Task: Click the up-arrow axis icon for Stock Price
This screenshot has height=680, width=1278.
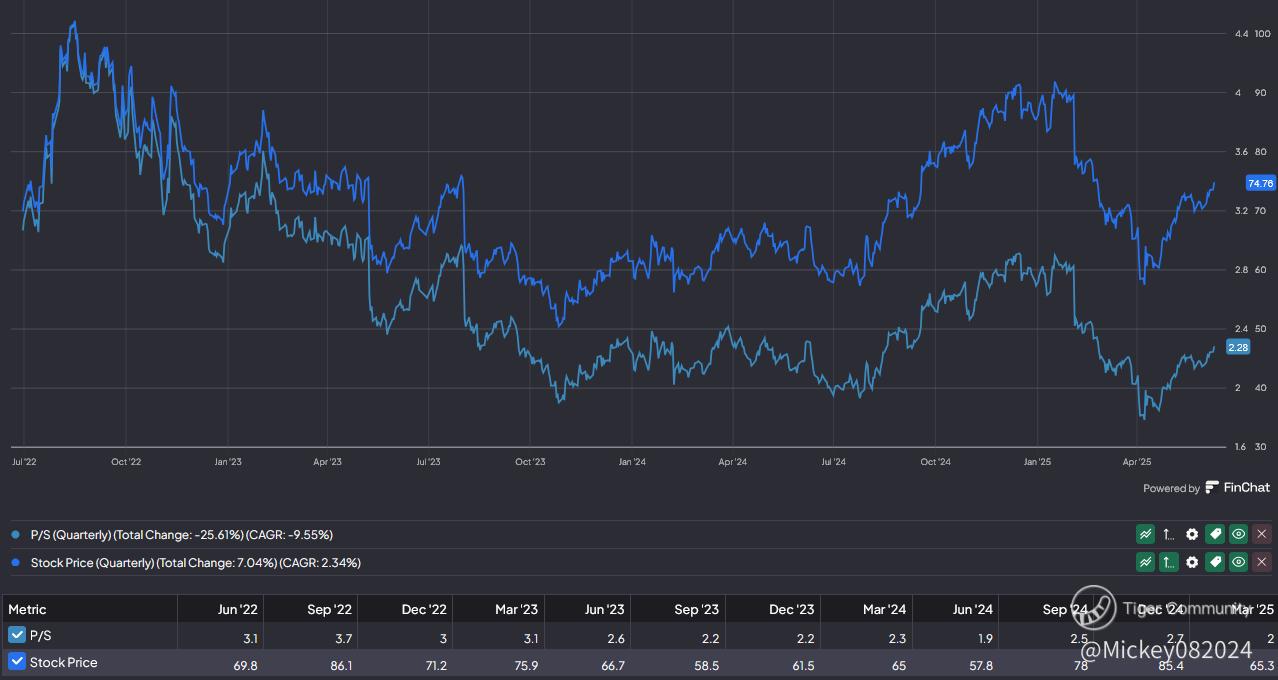Action: 1168,563
